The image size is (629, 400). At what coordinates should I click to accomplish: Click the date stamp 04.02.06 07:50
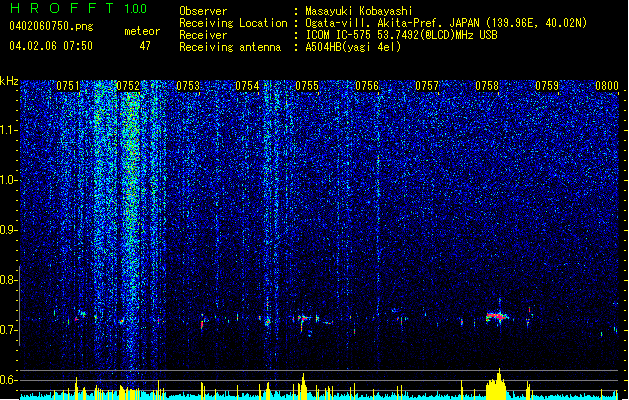pyautogui.click(x=51, y=46)
